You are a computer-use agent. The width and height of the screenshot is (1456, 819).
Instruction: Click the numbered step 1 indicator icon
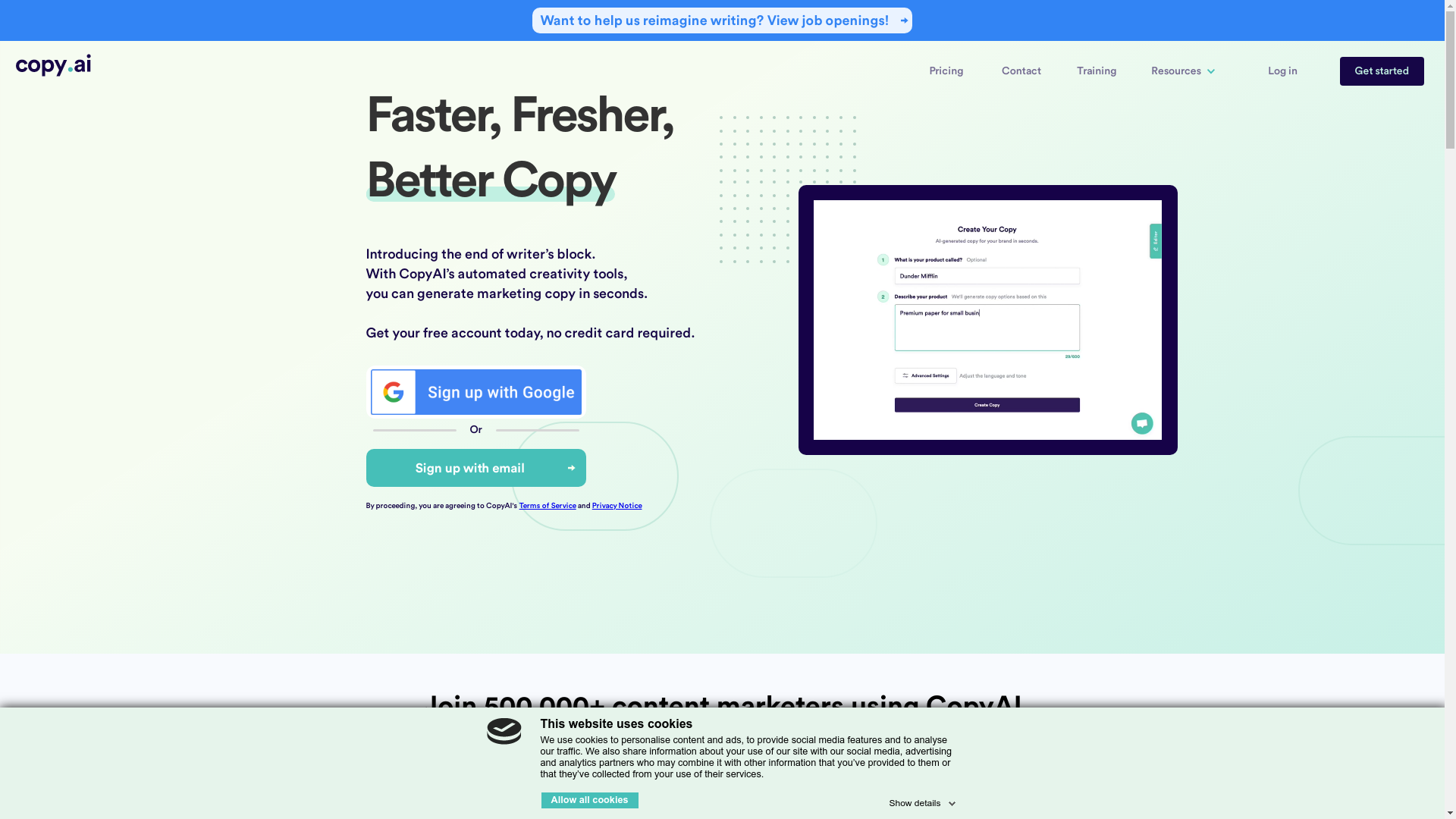[x=882, y=260]
